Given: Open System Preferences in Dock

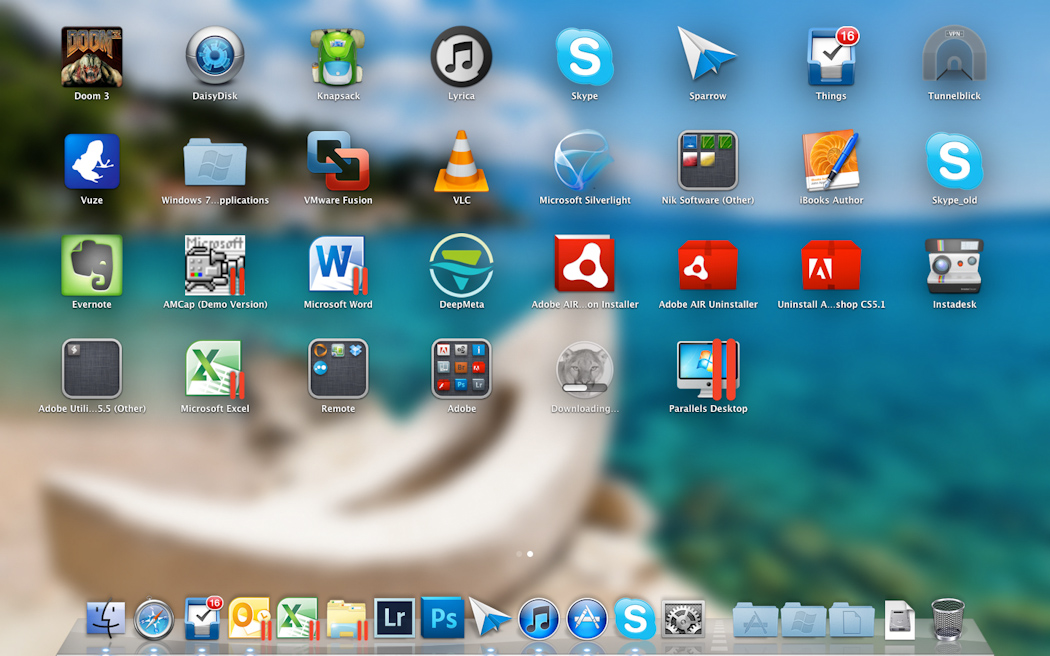Looking at the screenshot, I should [683, 619].
